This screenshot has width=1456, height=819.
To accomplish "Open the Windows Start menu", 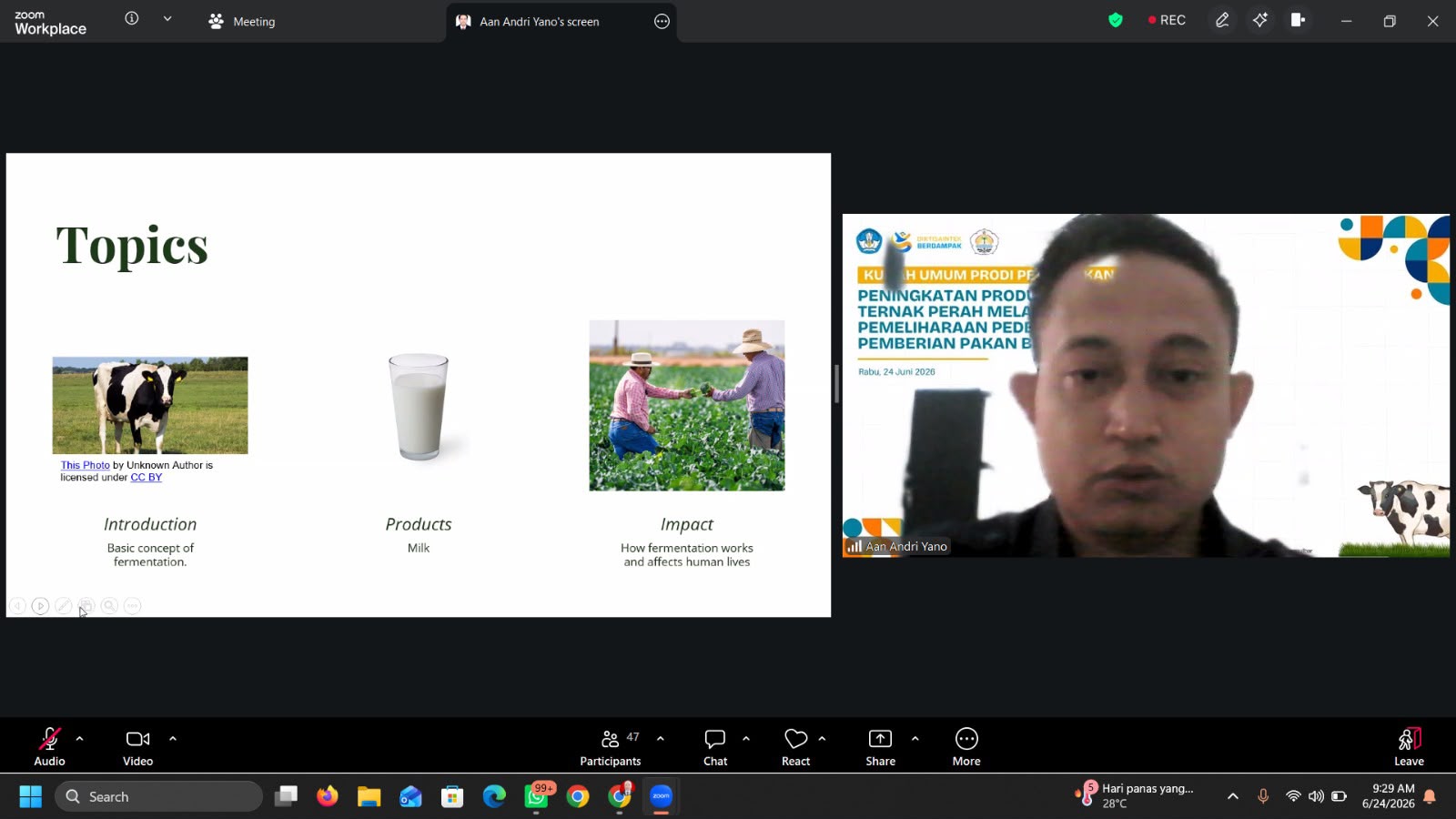I will (x=30, y=796).
